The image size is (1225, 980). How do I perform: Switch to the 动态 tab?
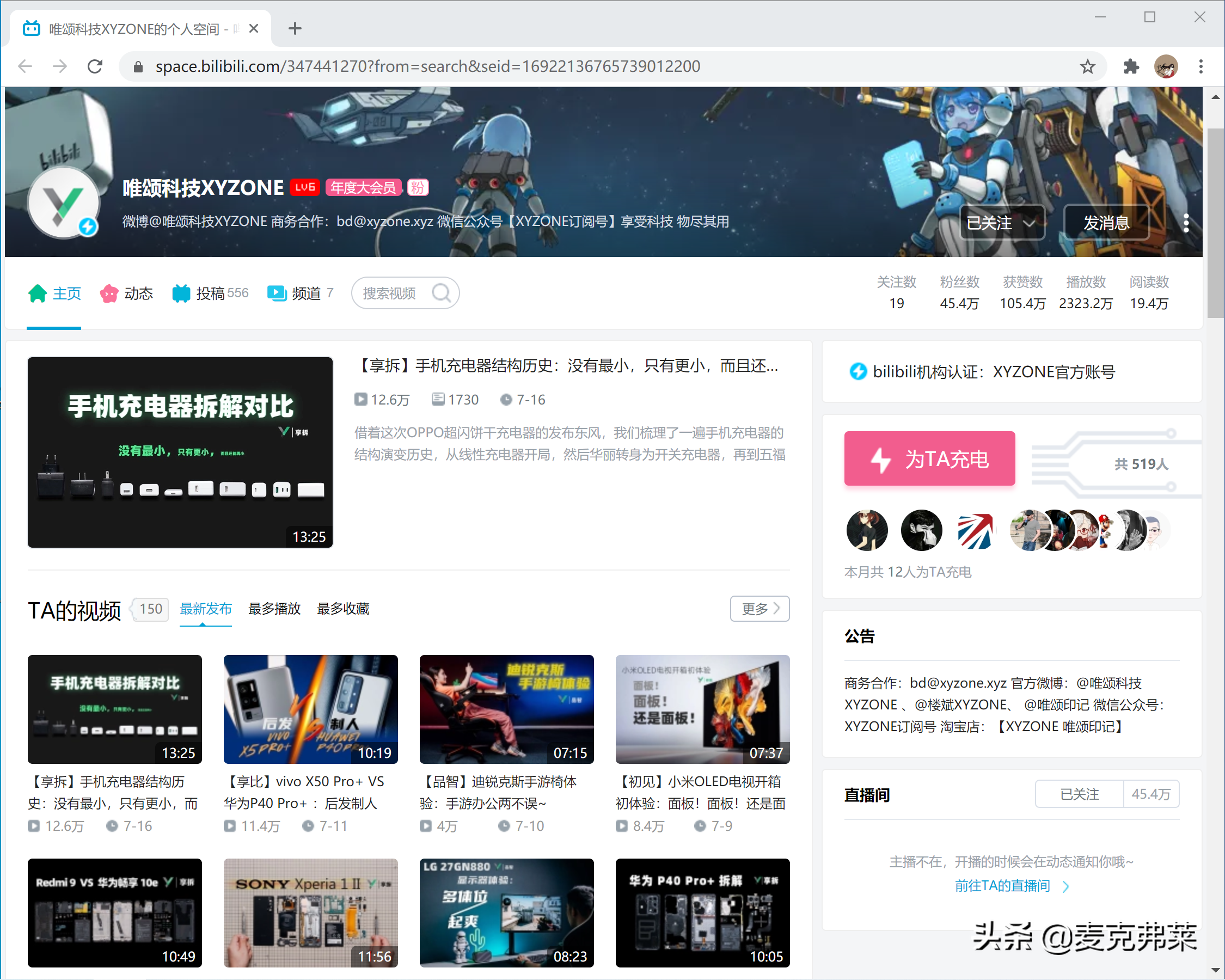click(127, 293)
